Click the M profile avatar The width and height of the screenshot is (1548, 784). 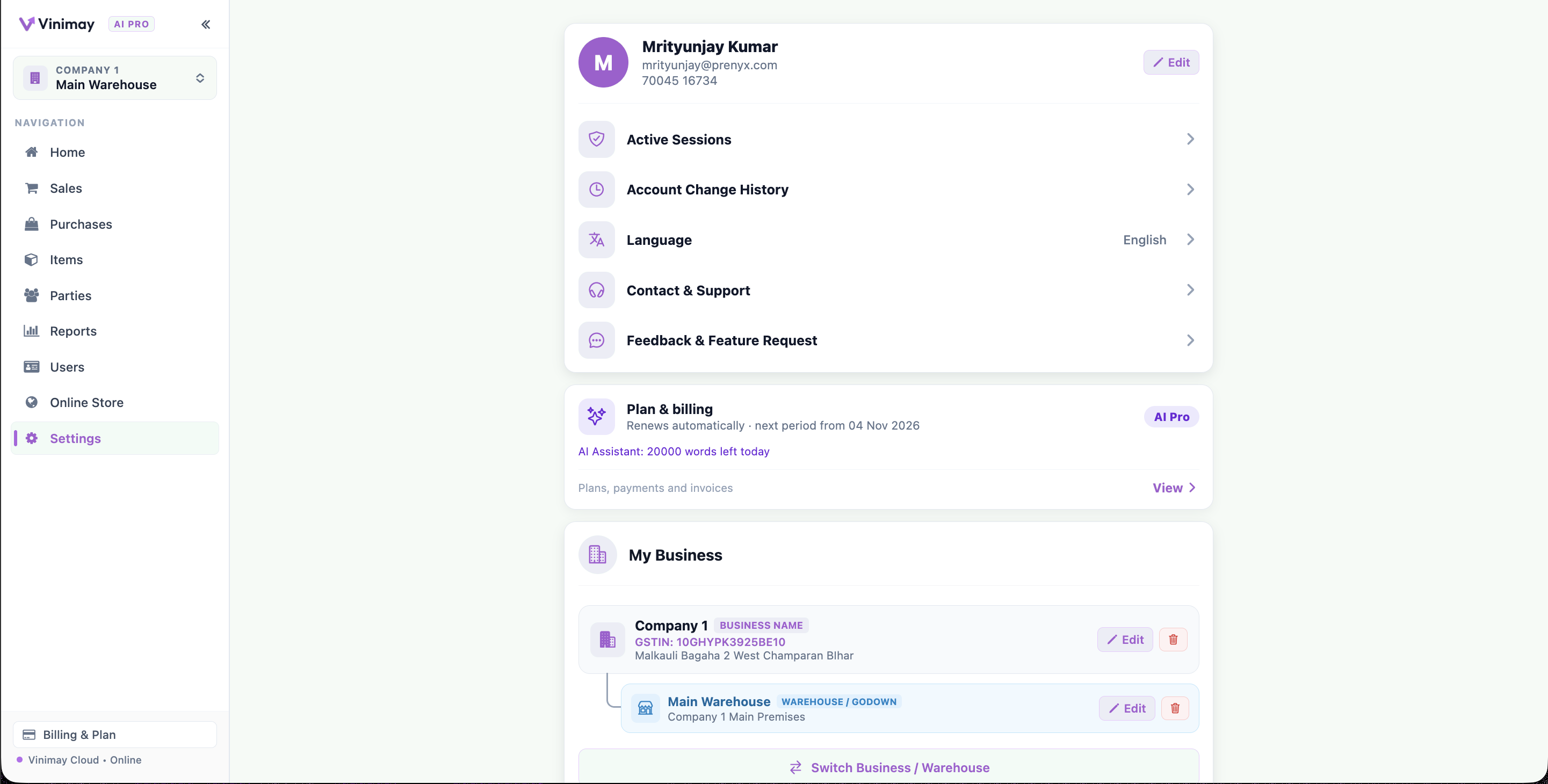[x=603, y=62]
